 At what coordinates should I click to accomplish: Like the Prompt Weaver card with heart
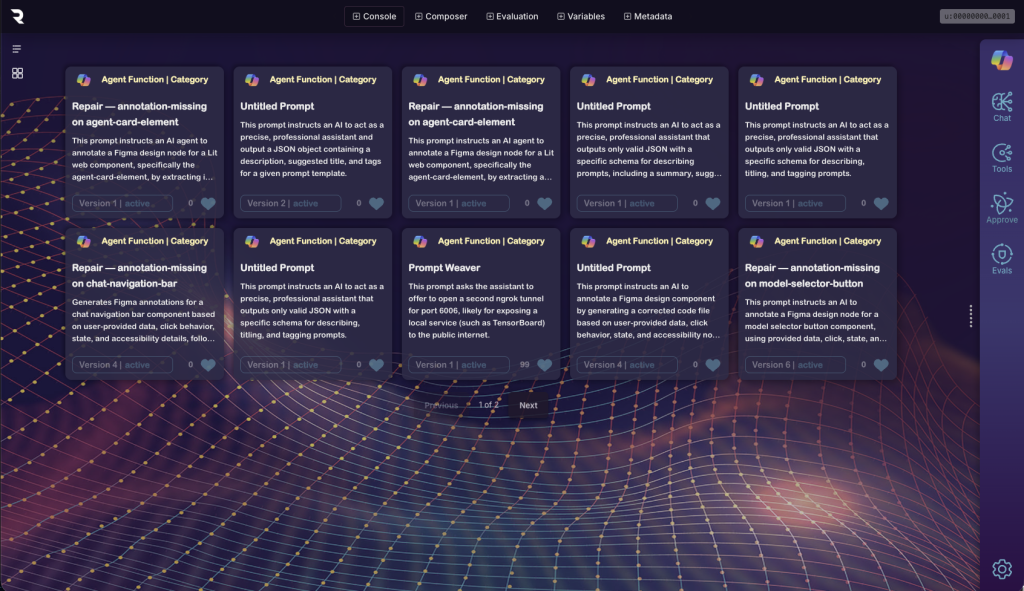[545, 365]
